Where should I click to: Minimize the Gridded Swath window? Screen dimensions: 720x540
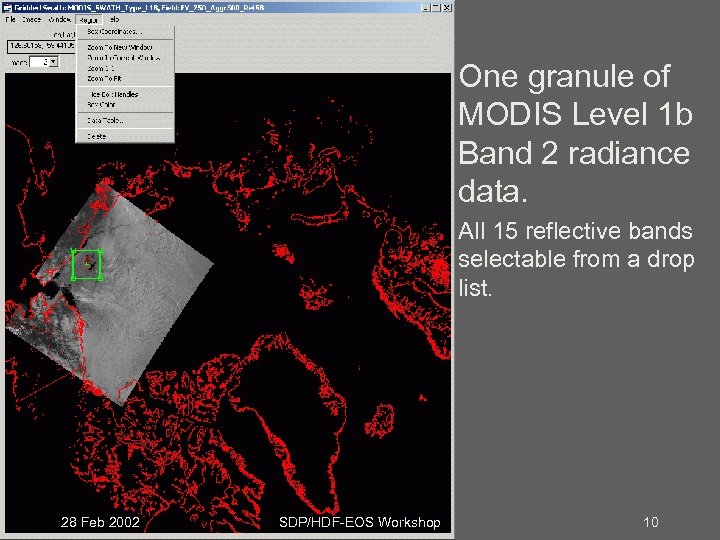pyautogui.click(x=426, y=8)
